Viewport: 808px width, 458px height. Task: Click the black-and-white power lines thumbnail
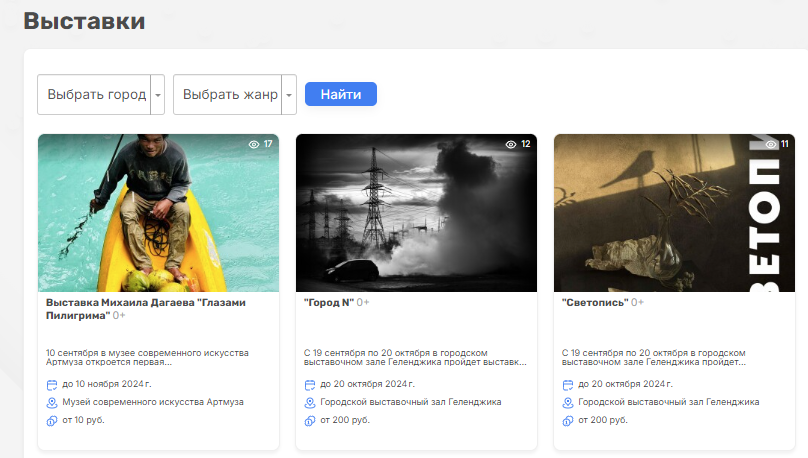pos(416,213)
